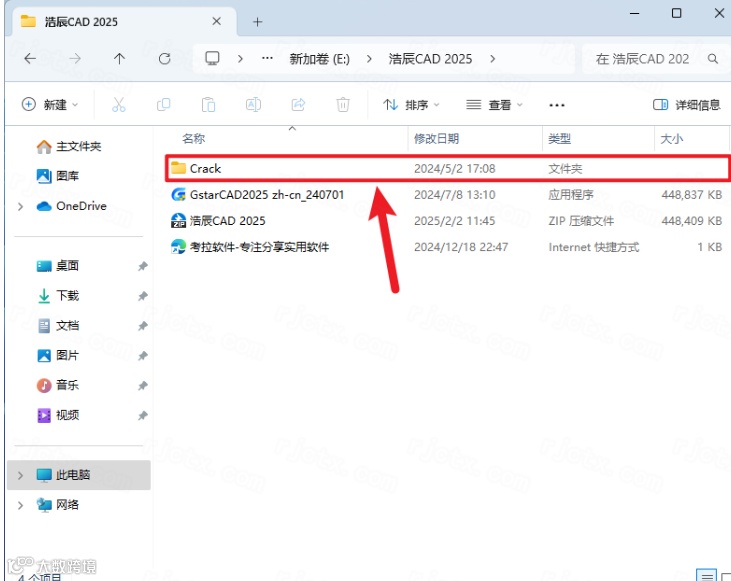The image size is (731, 581).
Task: Add a new Explorer tab
Action: coord(257,22)
